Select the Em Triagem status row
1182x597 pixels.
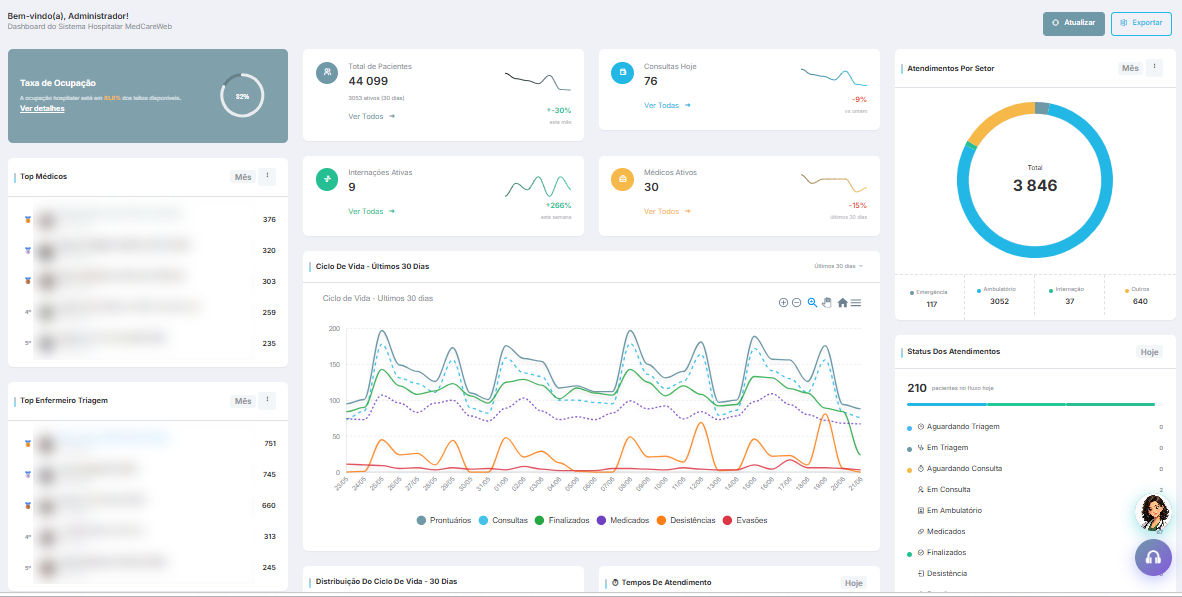pos(1035,448)
